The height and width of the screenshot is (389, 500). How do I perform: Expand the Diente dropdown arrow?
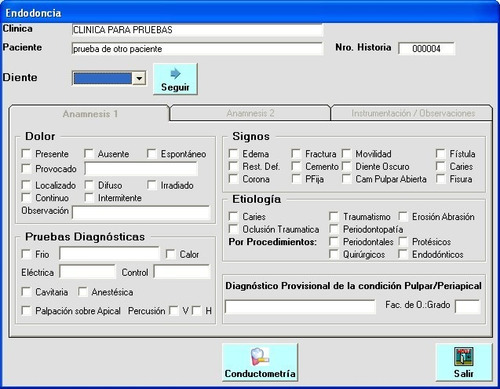139,79
